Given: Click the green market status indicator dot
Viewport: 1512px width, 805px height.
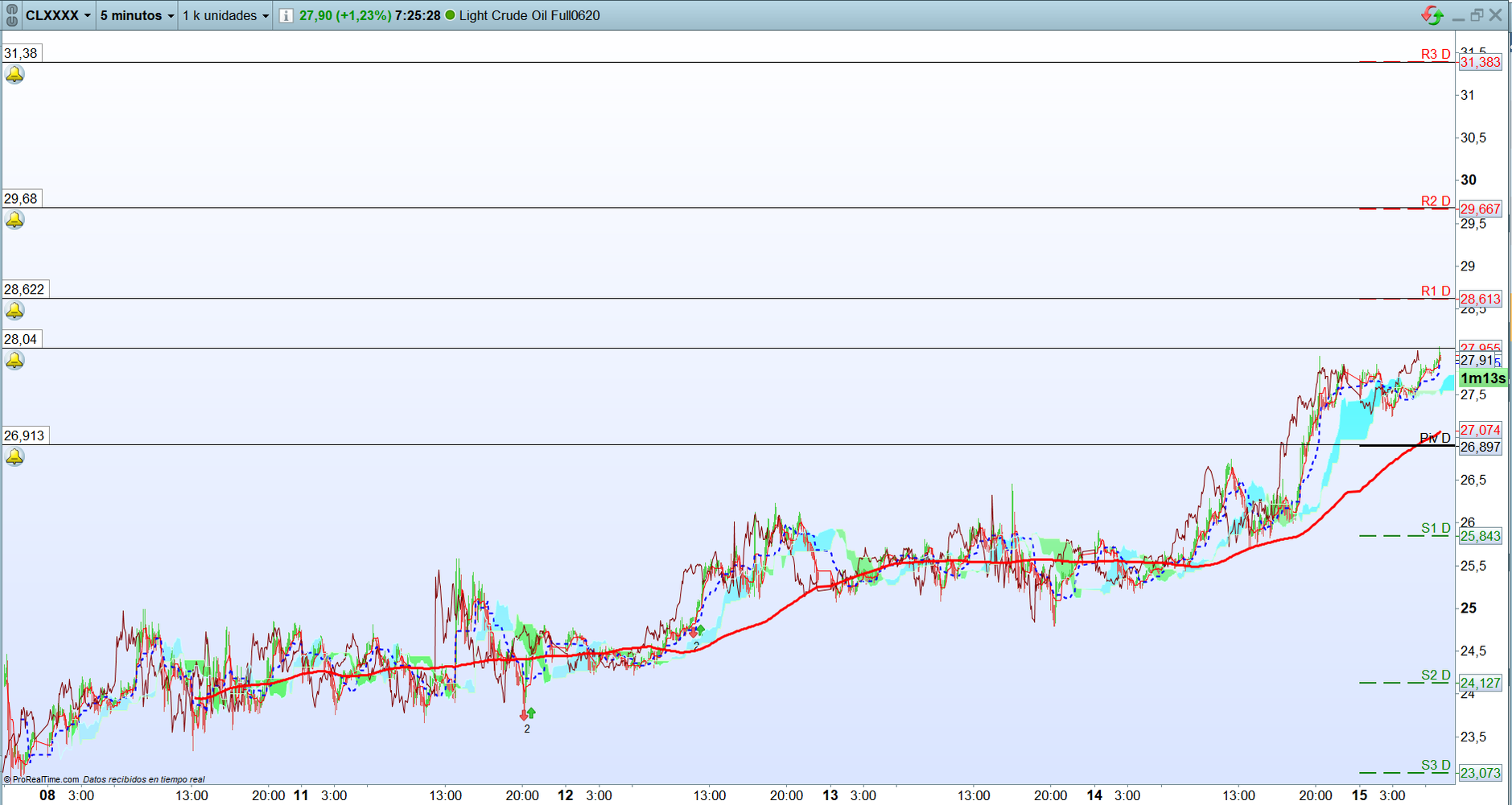Looking at the screenshot, I should 450,15.
